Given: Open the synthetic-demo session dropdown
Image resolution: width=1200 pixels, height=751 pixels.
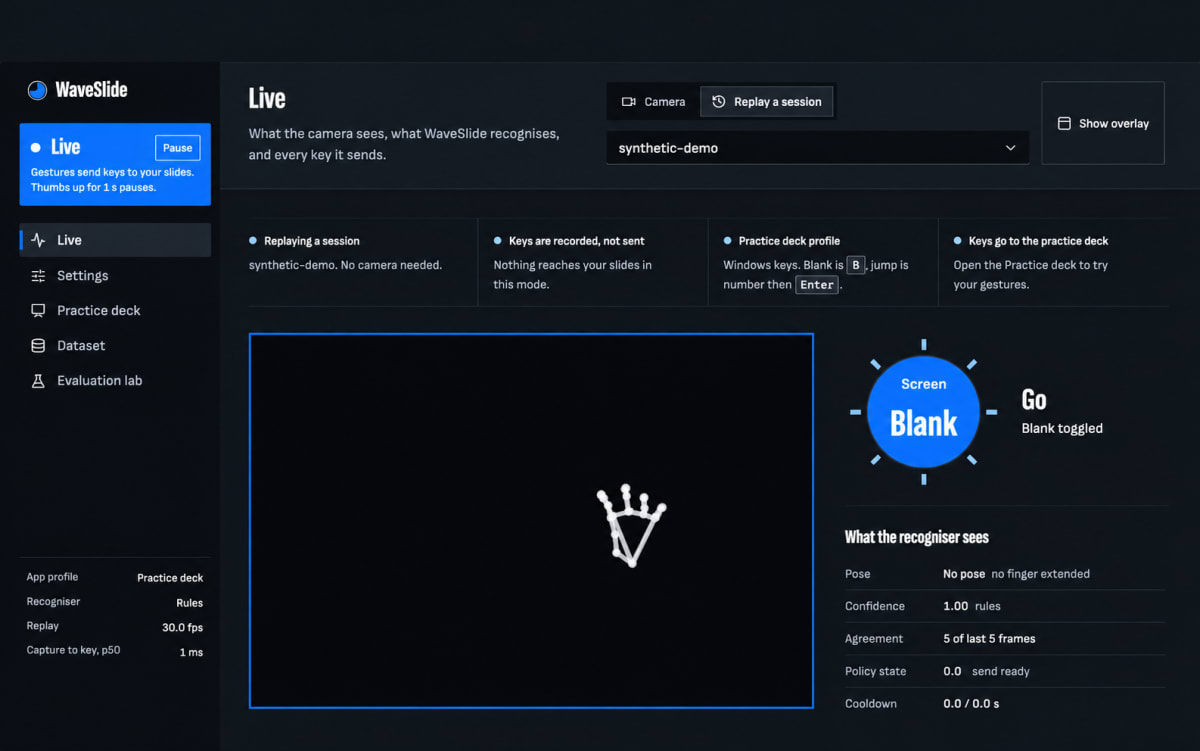Looking at the screenshot, I should click(x=817, y=148).
